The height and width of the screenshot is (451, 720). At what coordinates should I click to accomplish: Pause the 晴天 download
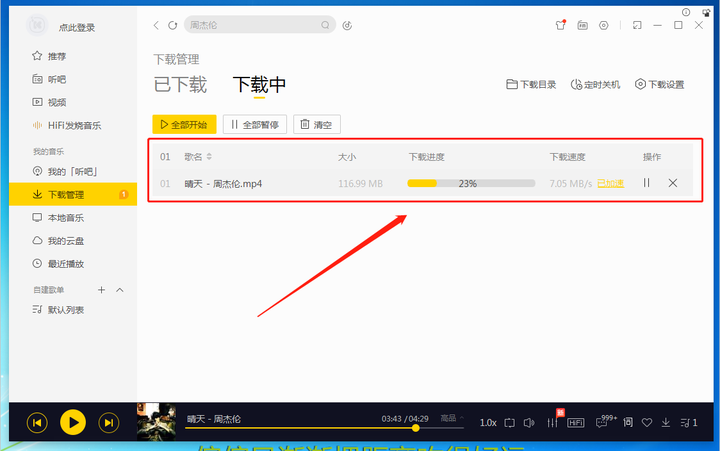(647, 183)
